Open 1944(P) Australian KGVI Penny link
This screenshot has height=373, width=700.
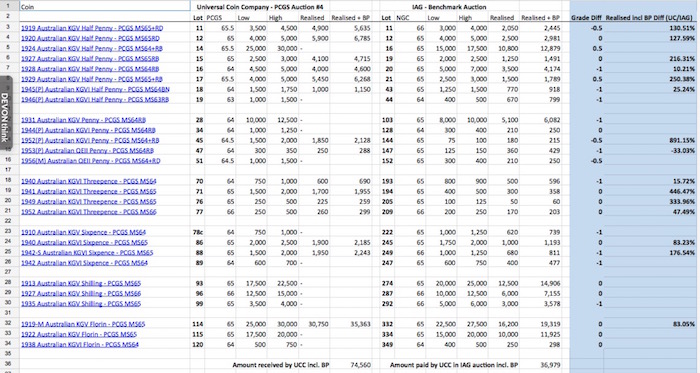[88, 130]
